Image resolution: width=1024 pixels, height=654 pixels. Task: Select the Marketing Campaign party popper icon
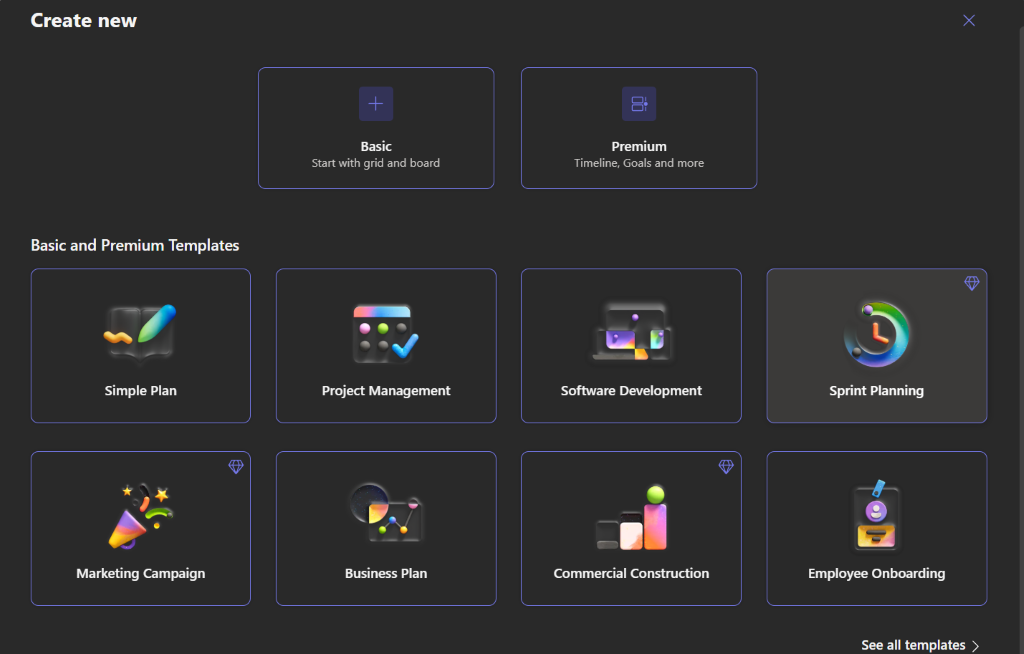[140, 516]
